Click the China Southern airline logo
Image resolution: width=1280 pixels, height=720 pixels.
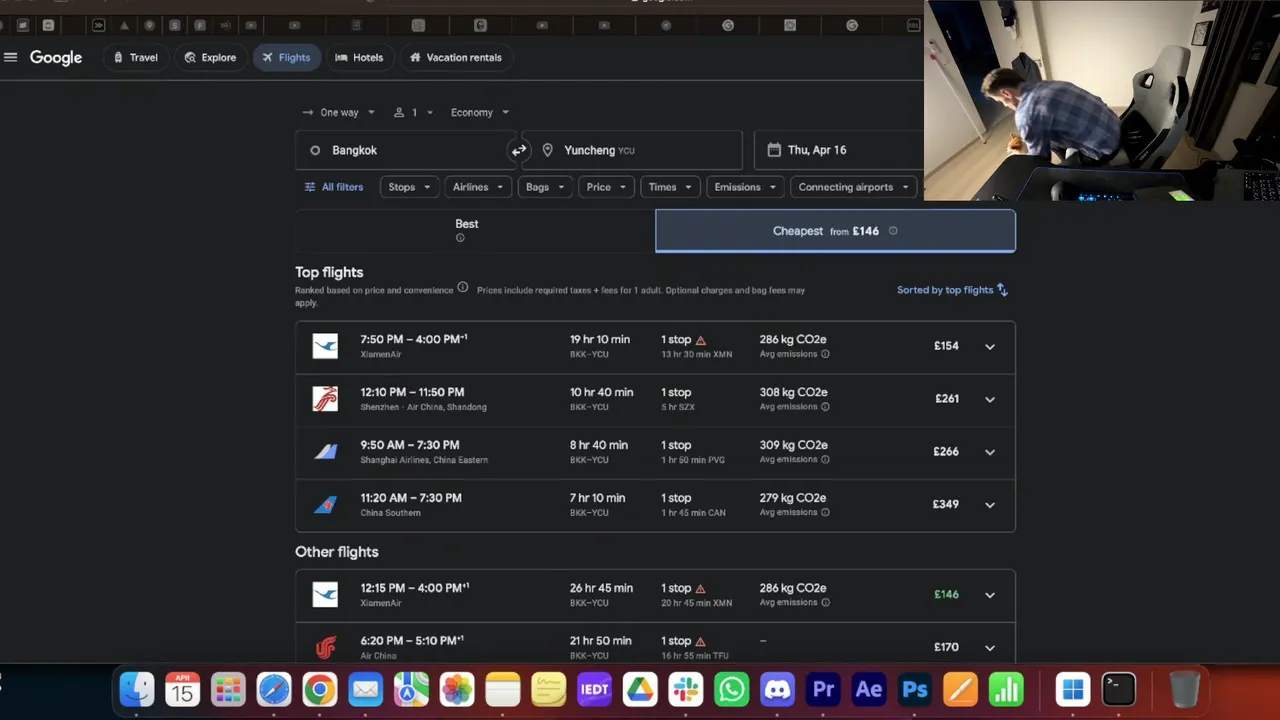[x=325, y=504]
